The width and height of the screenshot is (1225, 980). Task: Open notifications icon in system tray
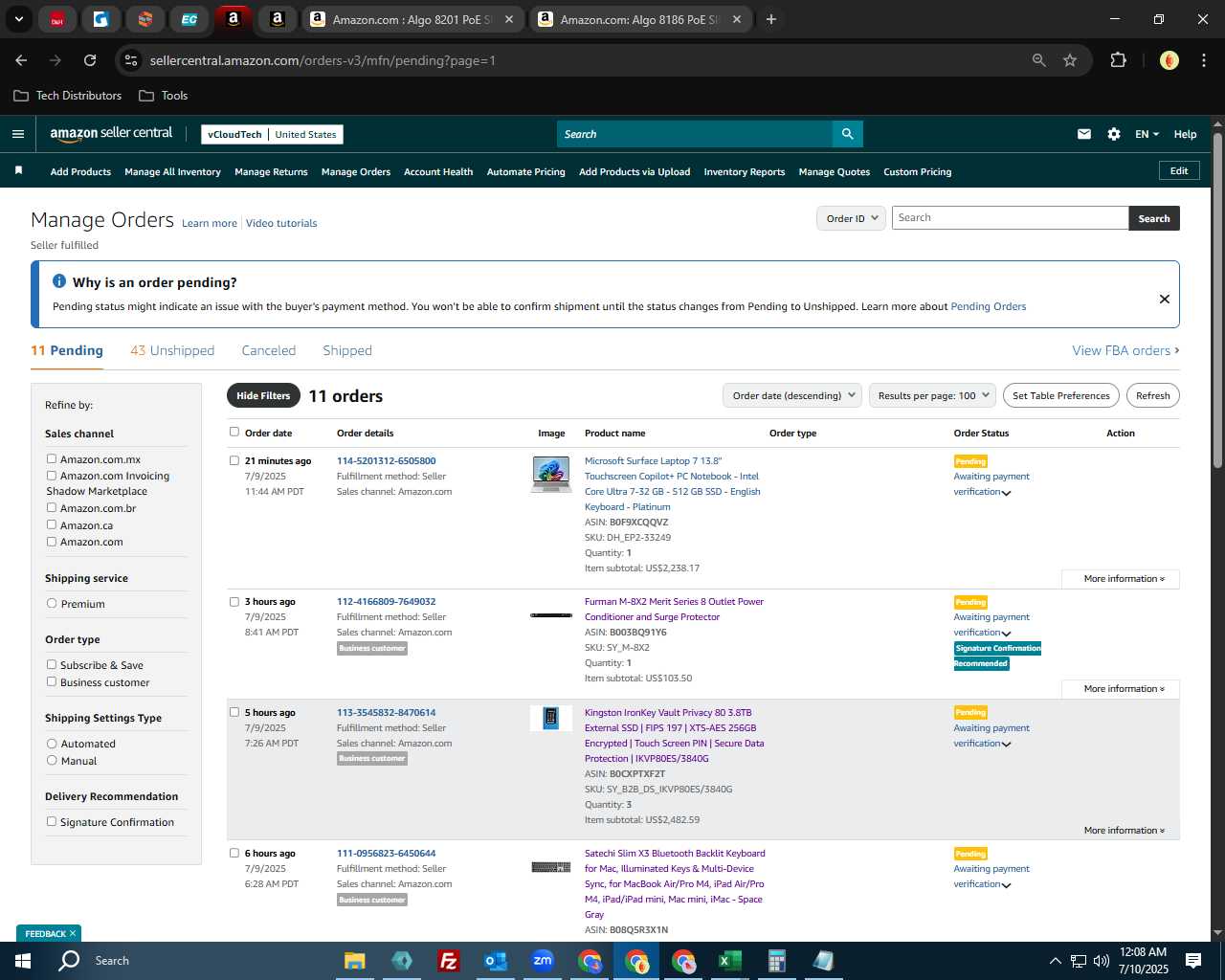tap(1193, 961)
